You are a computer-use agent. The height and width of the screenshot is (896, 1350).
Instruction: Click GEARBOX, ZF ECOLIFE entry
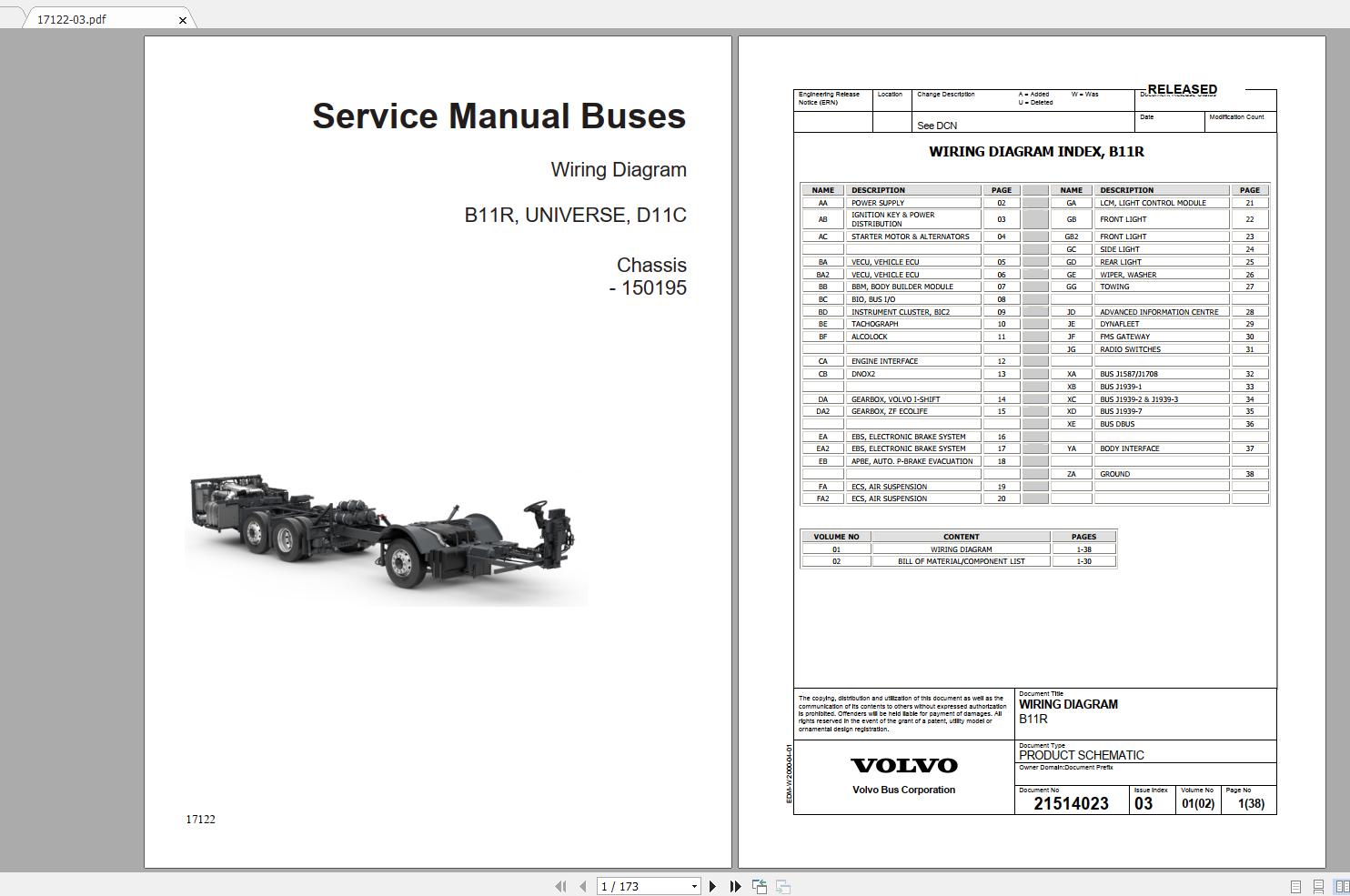[x=913, y=411]
